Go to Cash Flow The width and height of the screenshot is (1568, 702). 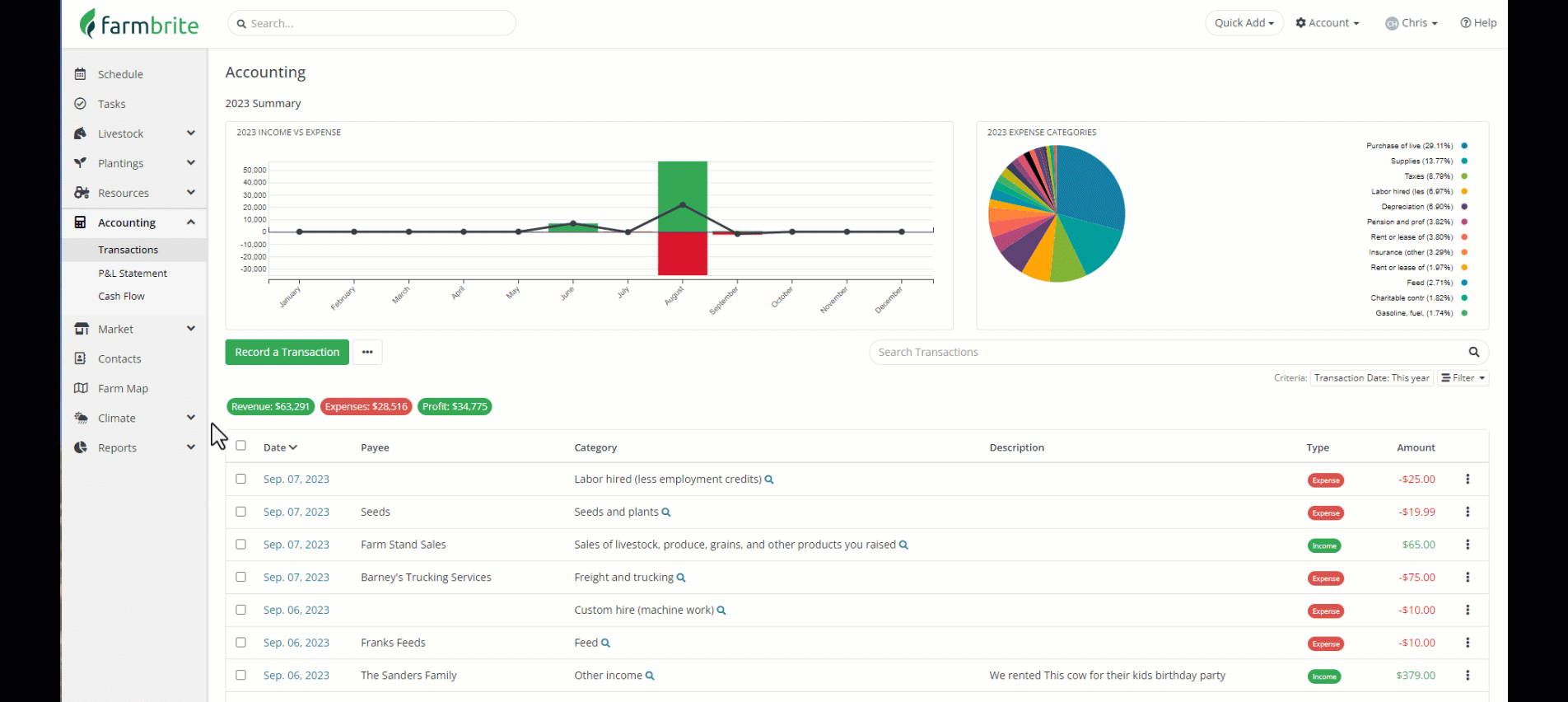coord(121,296)
